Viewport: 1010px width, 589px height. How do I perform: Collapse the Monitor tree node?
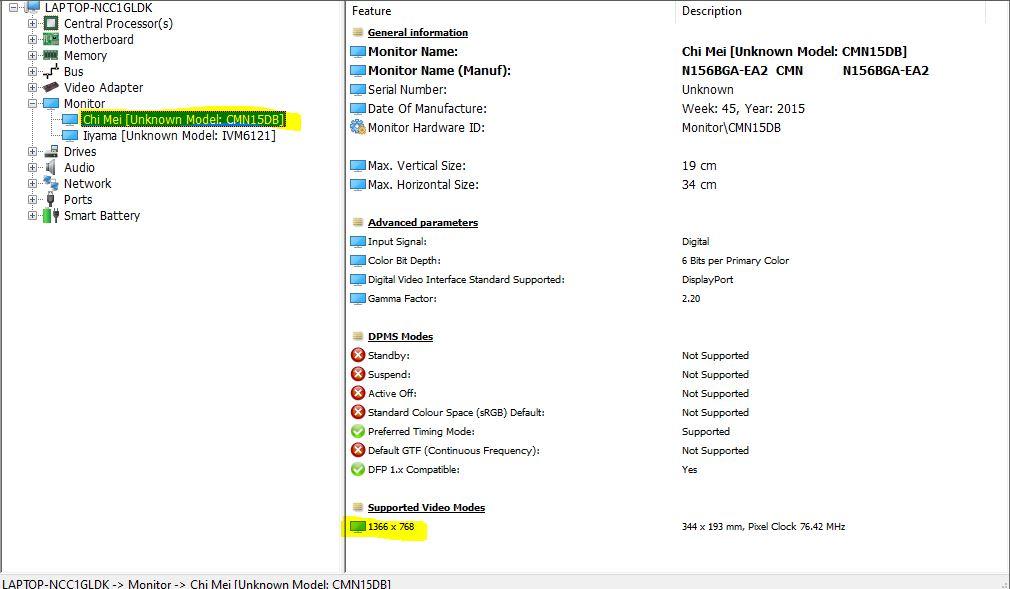pyautogui.click(x=32, y=103)
